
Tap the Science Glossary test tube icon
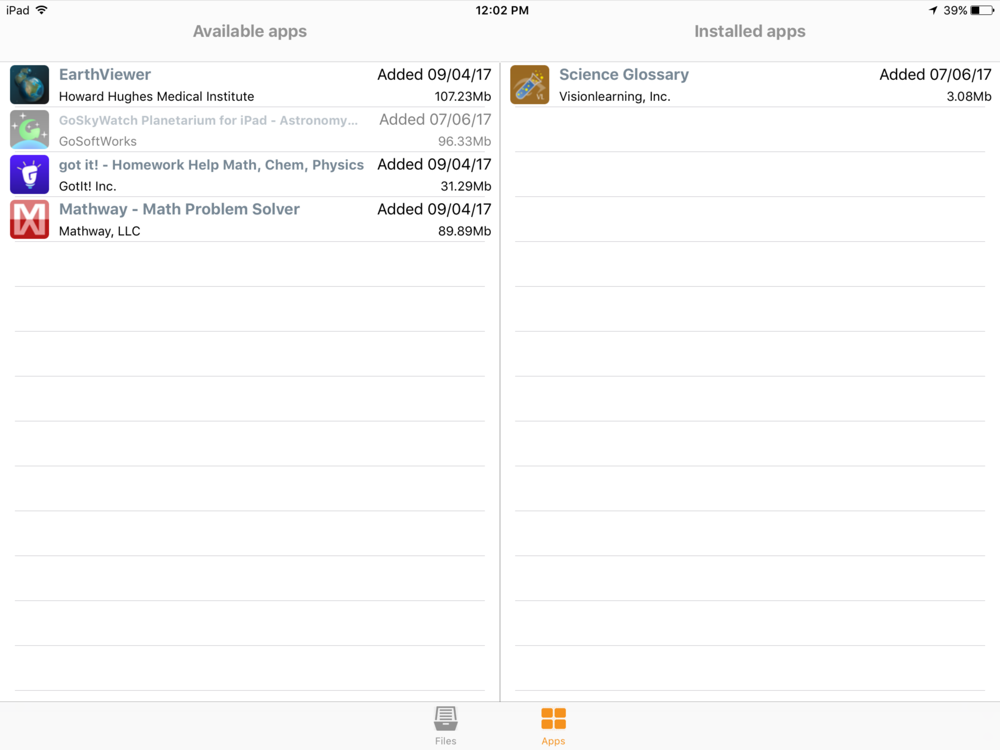pos(529,85)
